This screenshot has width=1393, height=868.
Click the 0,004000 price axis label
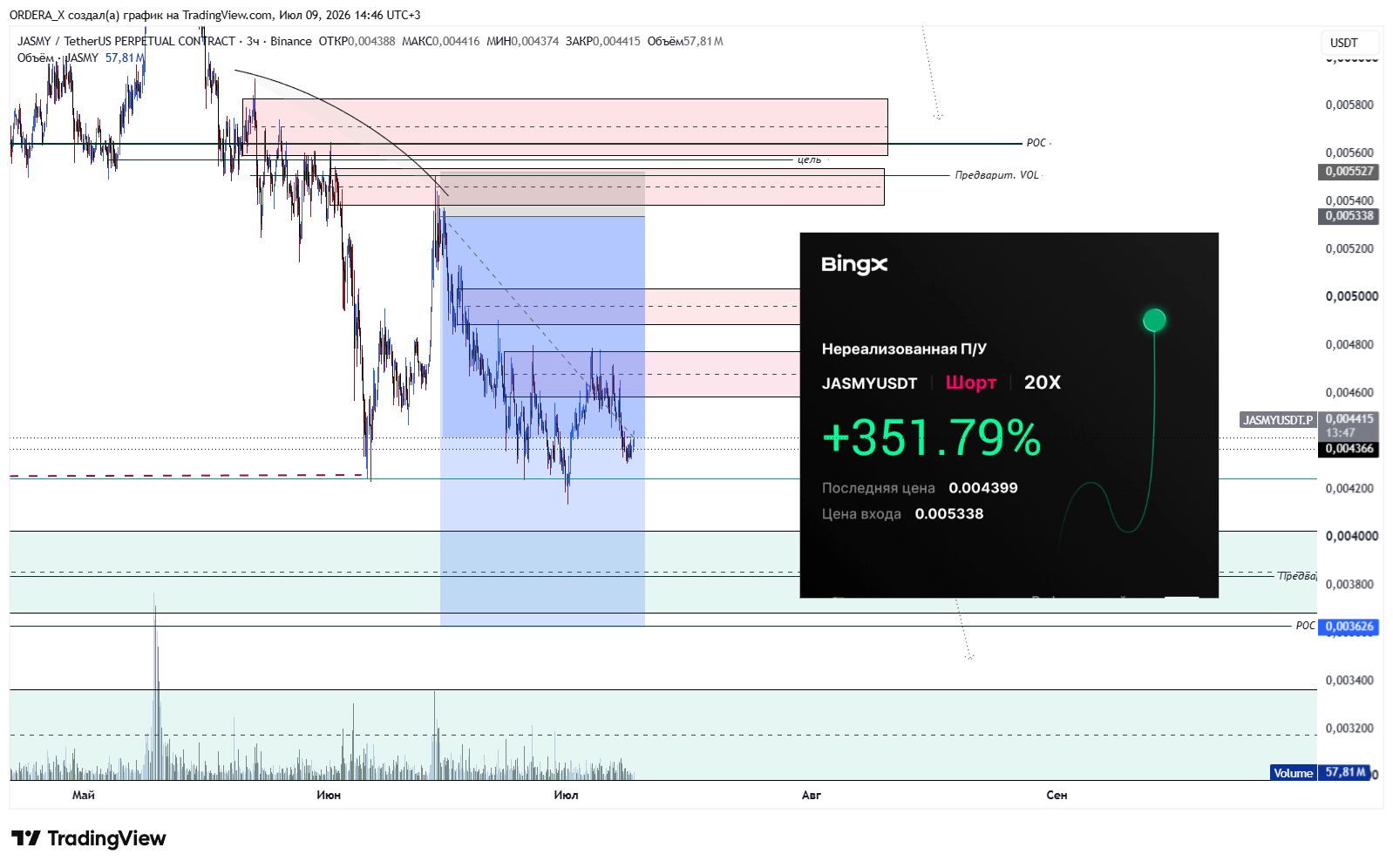click(1351, 536)
